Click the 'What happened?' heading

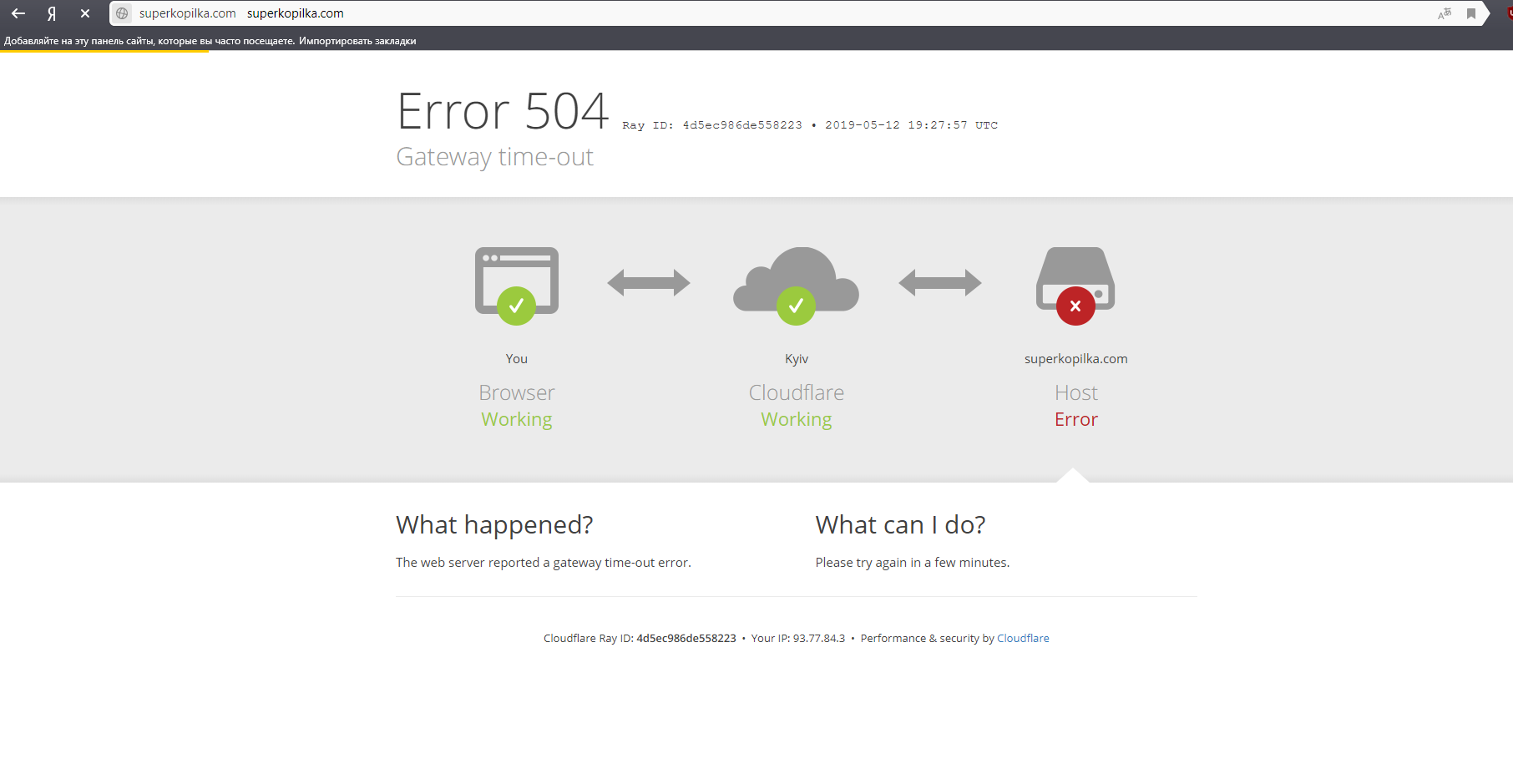[494, 524]
